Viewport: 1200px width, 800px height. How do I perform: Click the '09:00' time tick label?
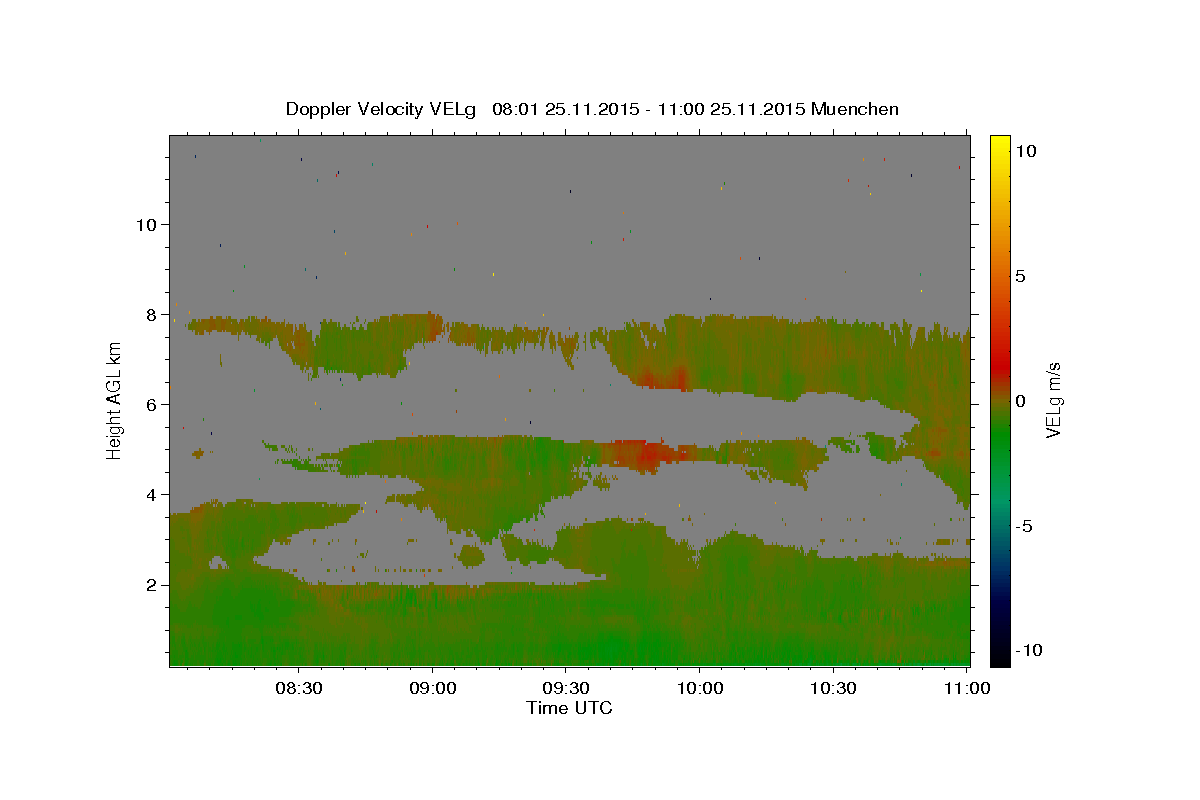coord(432,689)
